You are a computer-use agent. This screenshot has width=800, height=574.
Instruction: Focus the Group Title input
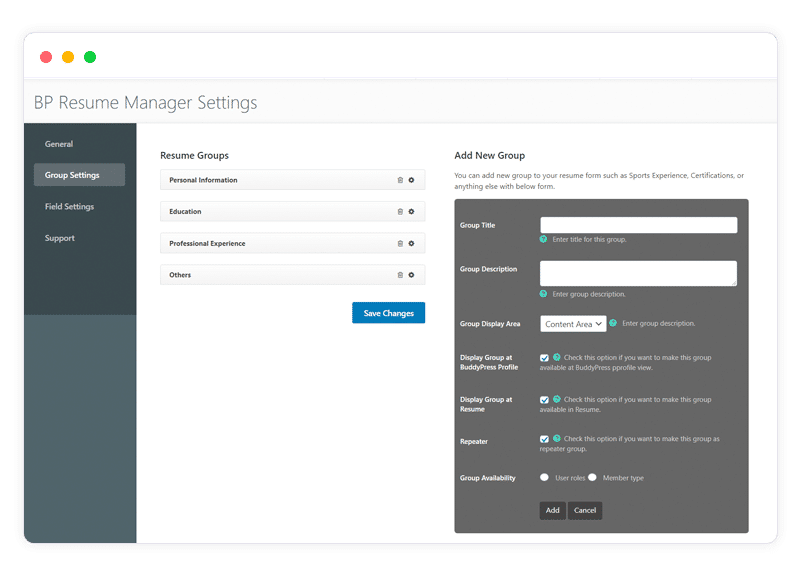click(x=639, y=225)
